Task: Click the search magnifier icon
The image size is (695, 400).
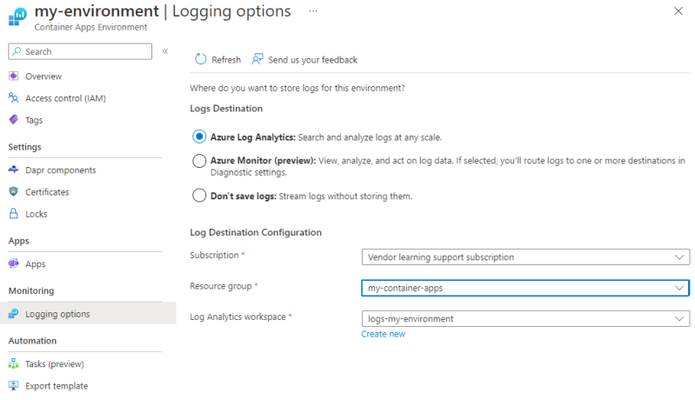Action: pos(16,51)
